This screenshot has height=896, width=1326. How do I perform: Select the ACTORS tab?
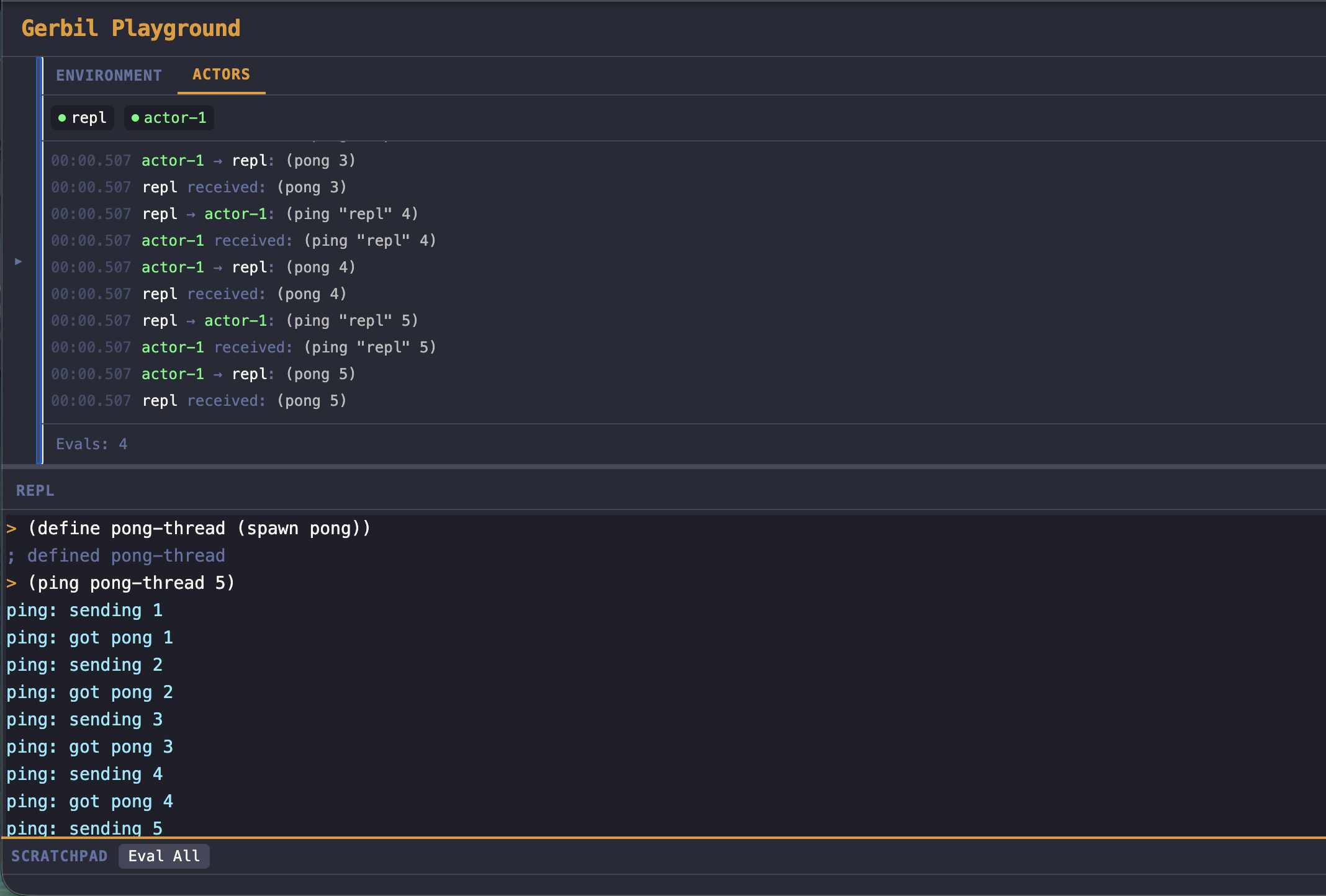pyautogui.click(x=221, y=74)
